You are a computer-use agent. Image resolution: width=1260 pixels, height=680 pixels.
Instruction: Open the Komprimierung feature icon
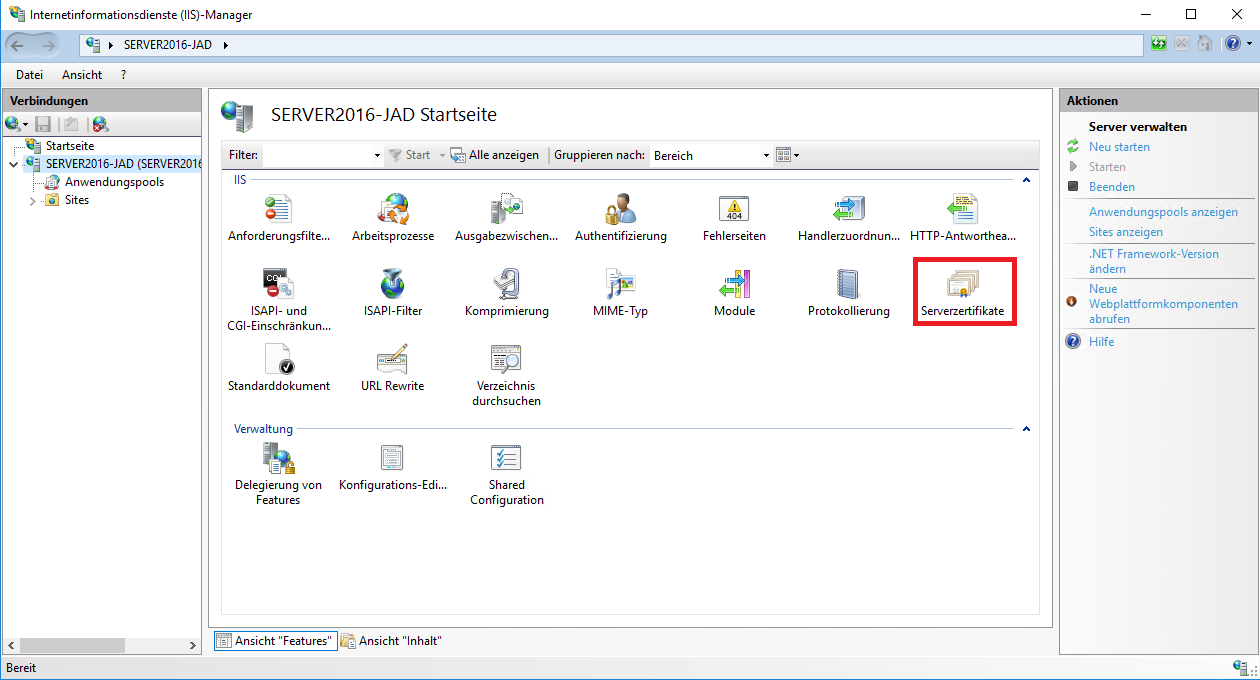tap(506, 285)
